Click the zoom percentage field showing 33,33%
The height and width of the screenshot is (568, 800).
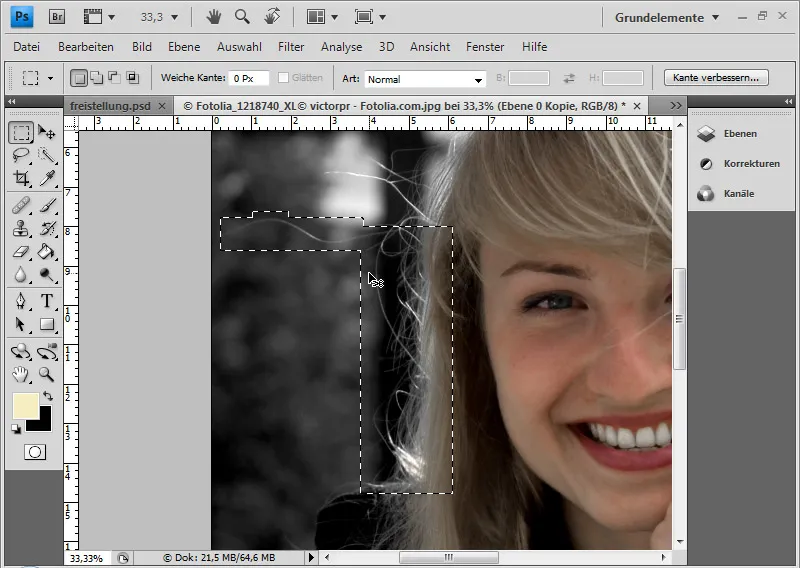tap(86, 558)
